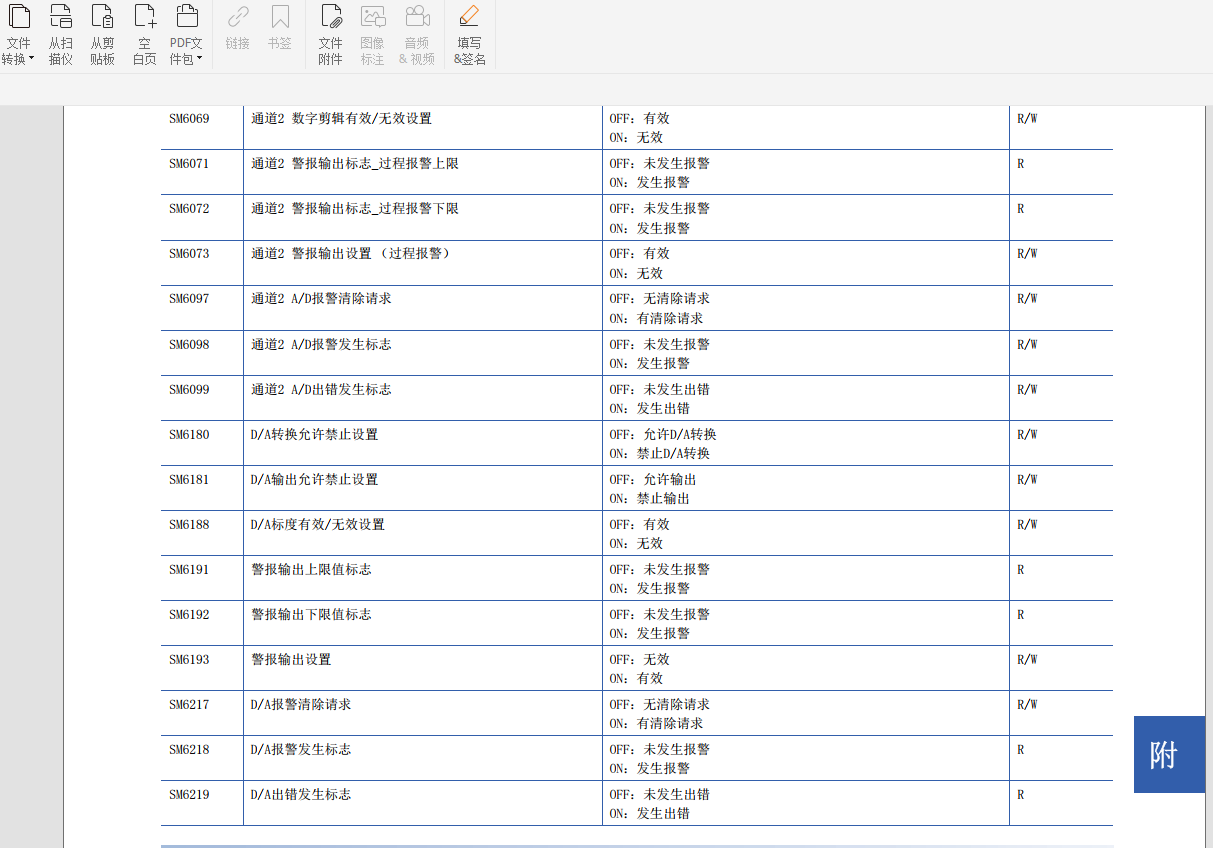Click the text ON：禁止D/A转换
Viewport: 1213px width, 848px height.
click(659, 454)
